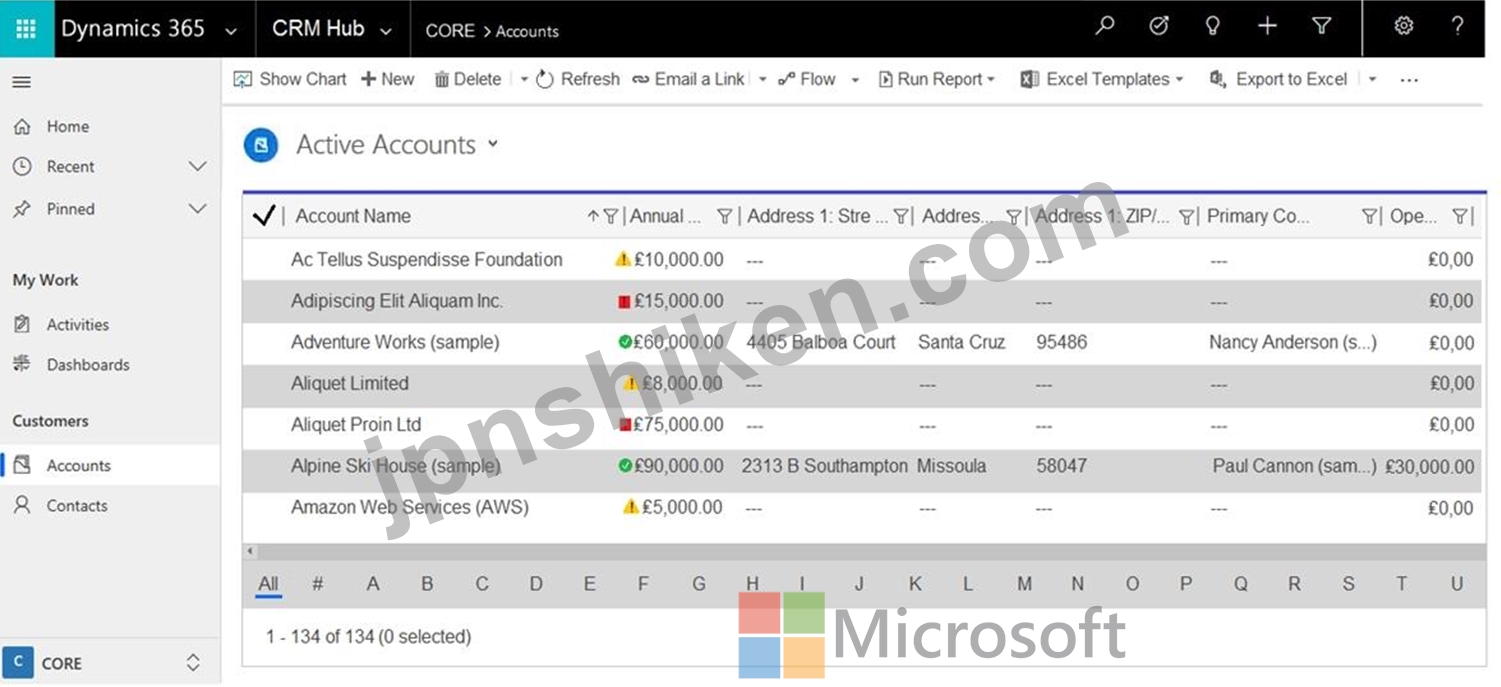Open the task flow checkmark icon

(x=1159, y=27)
